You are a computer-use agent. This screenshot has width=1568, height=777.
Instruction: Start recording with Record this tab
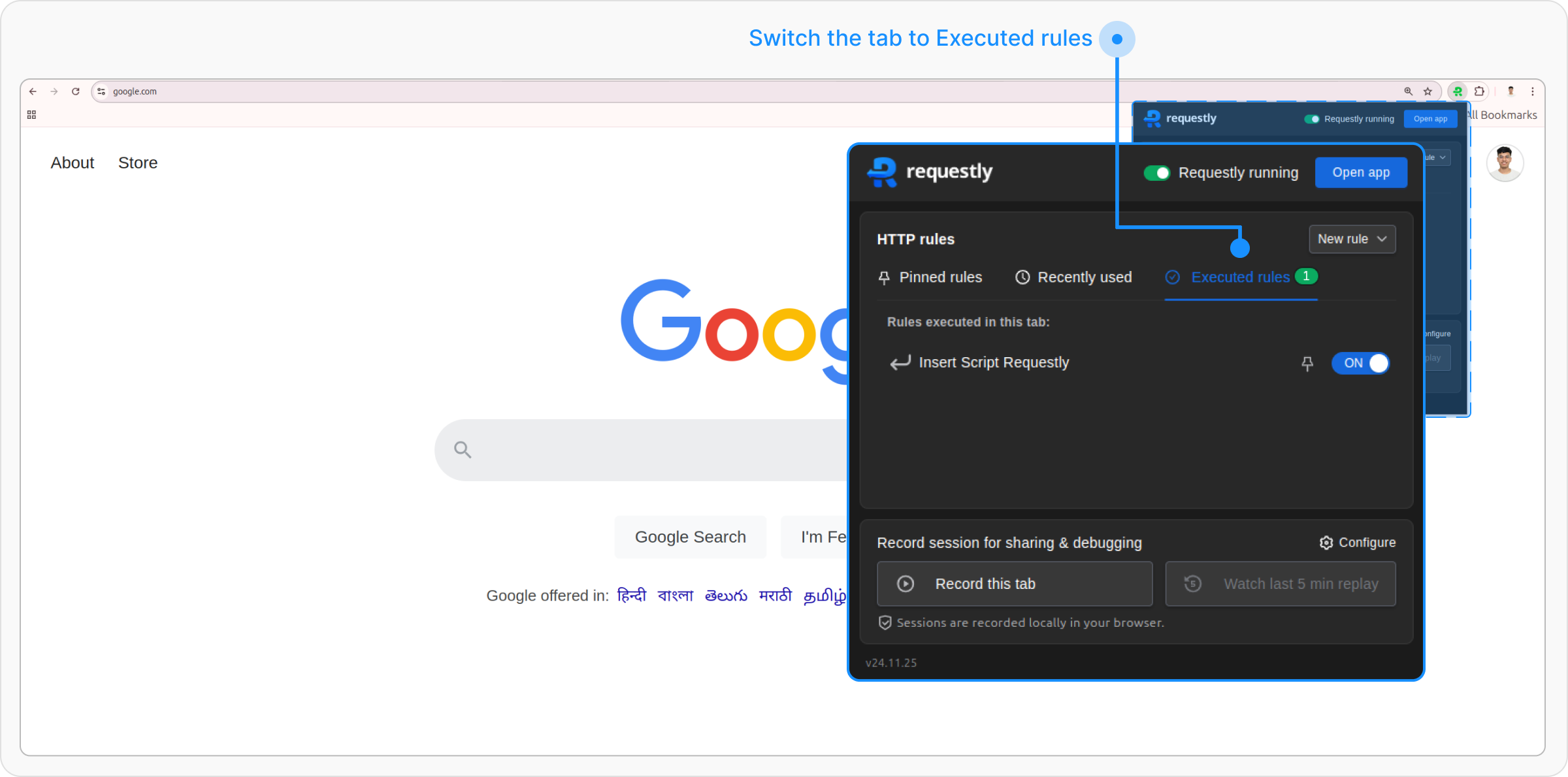(x=1014, y=584)
